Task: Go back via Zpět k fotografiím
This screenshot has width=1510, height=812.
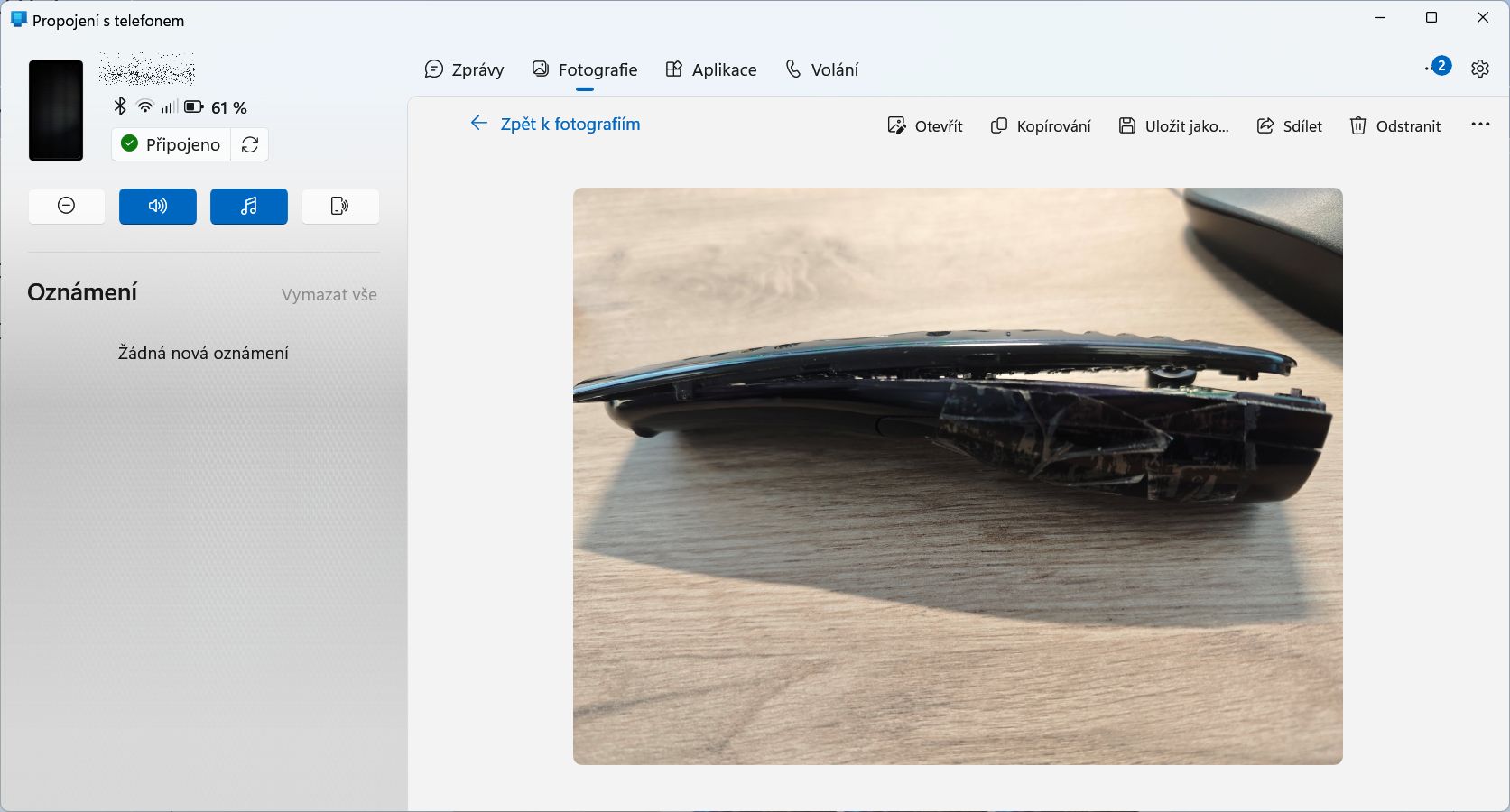Action: pos(555,124)
